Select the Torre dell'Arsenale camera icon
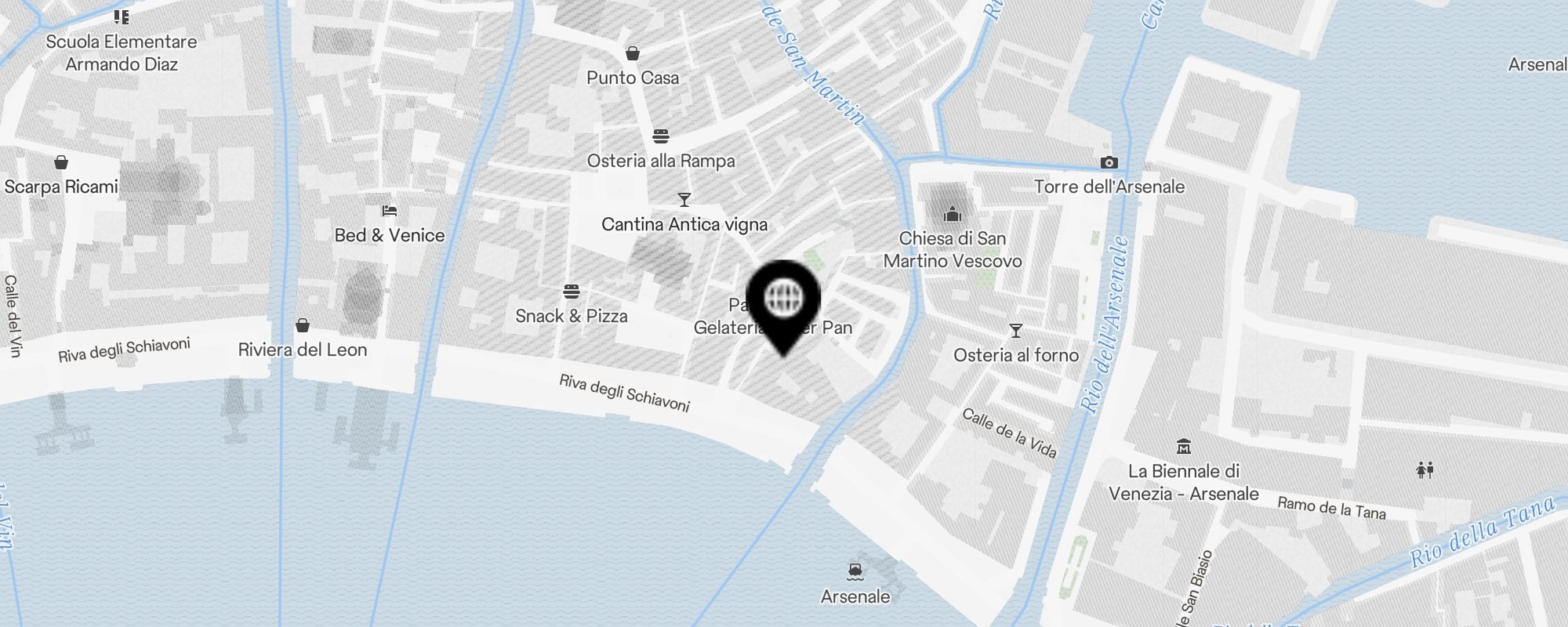 1109,162
